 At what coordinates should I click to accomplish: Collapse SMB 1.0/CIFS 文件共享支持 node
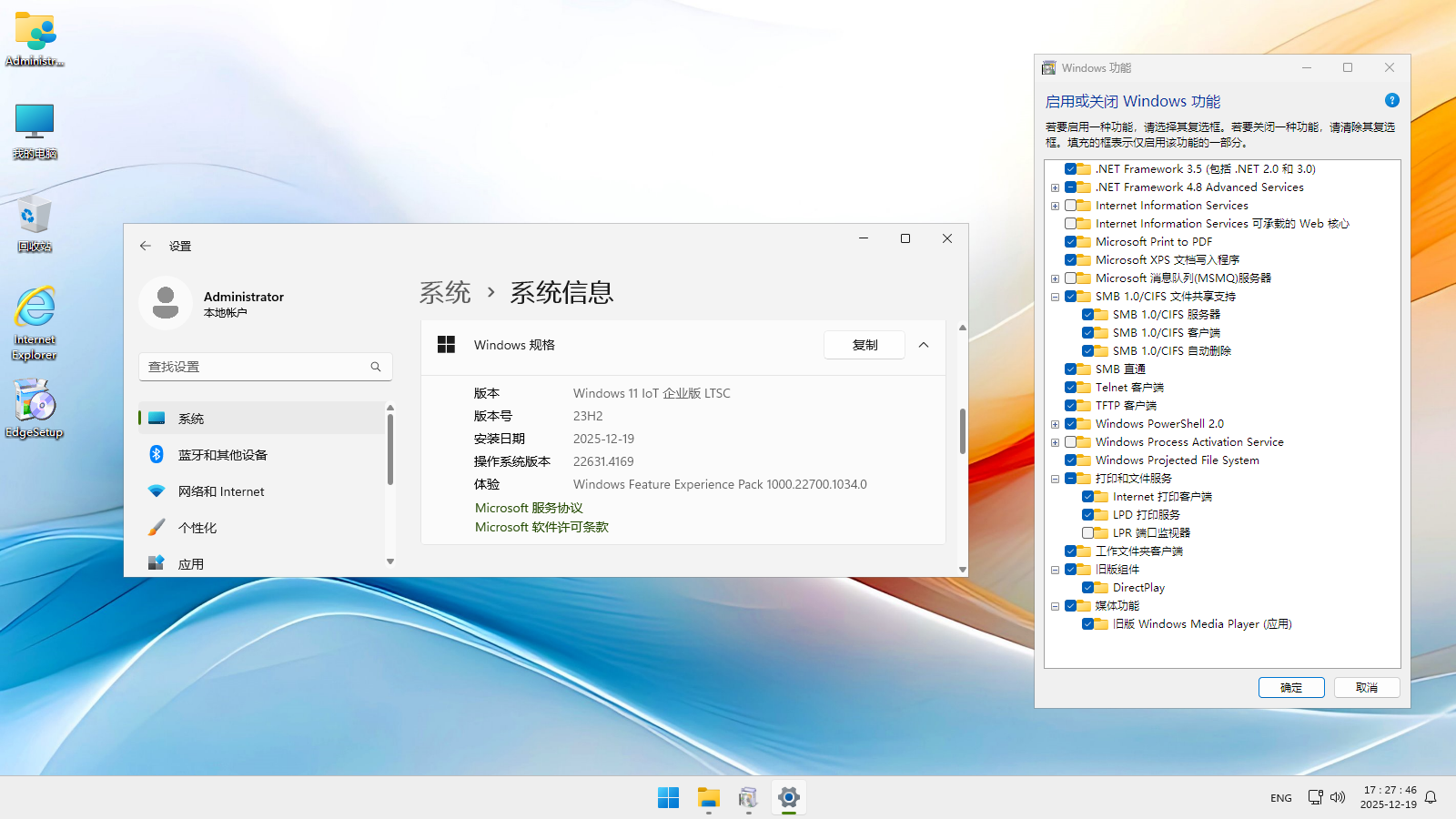[1055, 297]
